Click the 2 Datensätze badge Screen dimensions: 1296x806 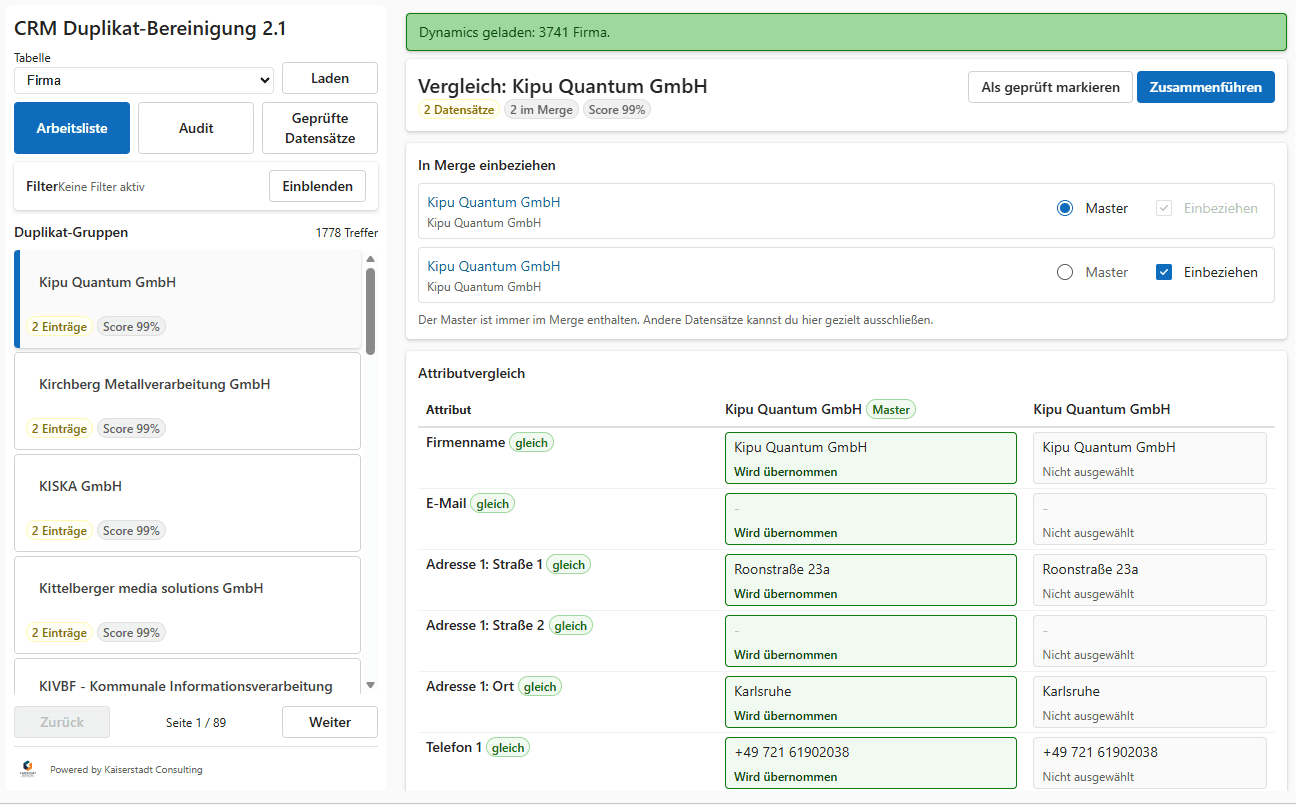(x=459, y=110)
